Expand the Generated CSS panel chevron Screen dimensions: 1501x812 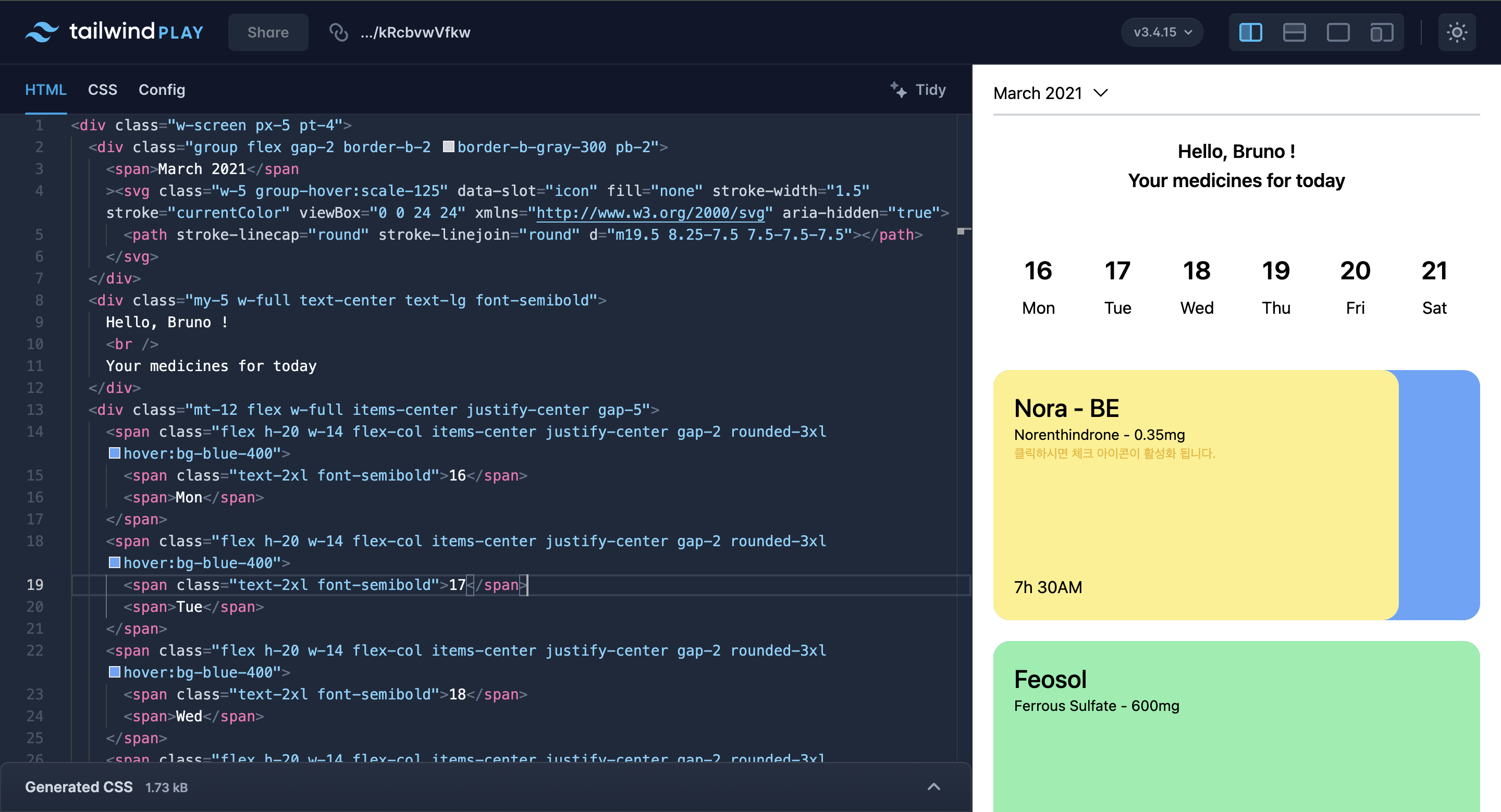(933, 787)
